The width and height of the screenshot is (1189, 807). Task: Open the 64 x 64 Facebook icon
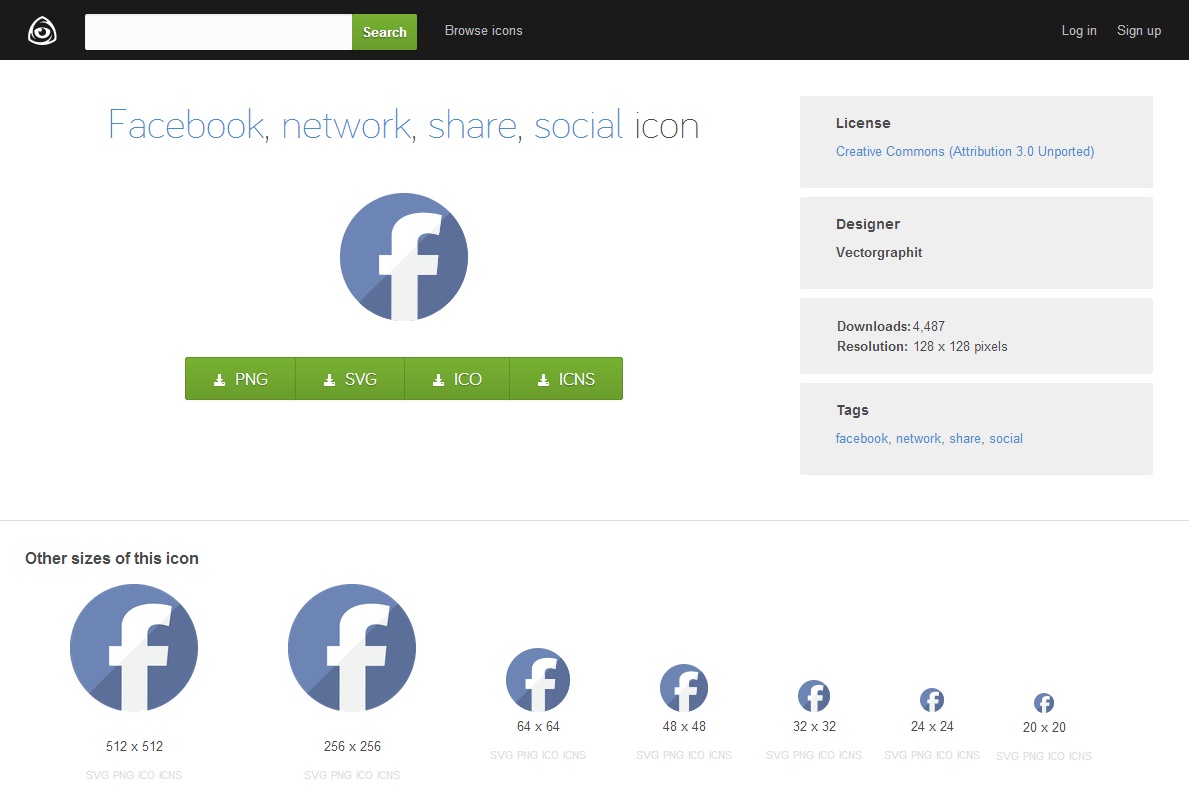pos(538,680)
